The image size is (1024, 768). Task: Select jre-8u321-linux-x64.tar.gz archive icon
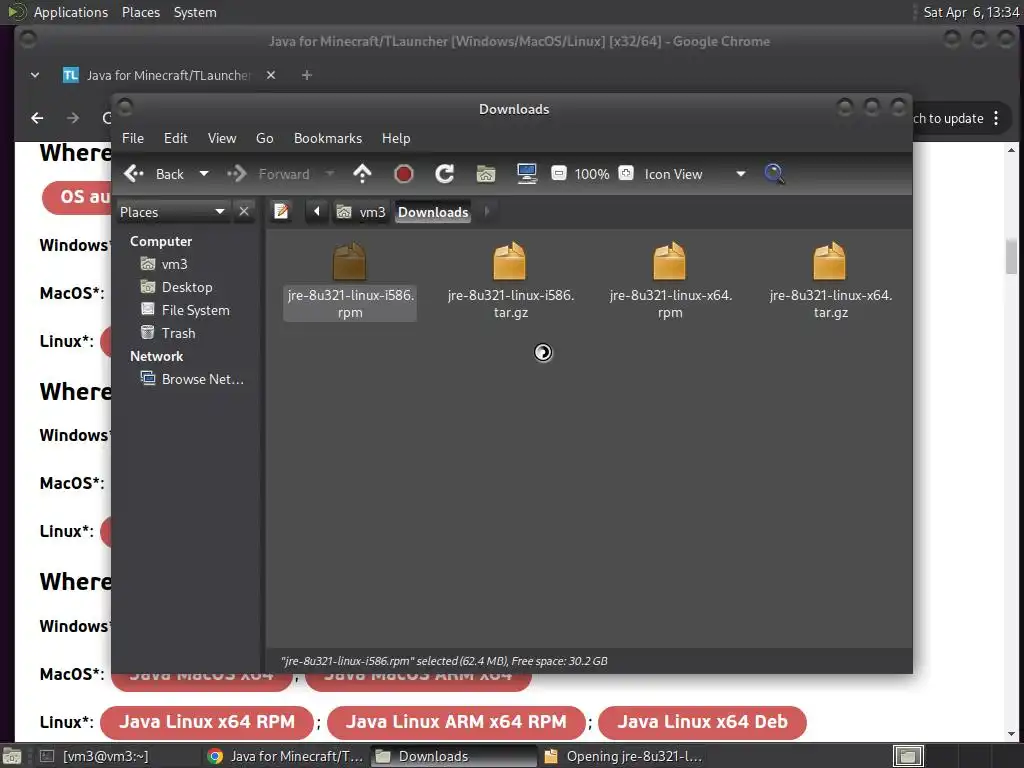coord(829,261)
